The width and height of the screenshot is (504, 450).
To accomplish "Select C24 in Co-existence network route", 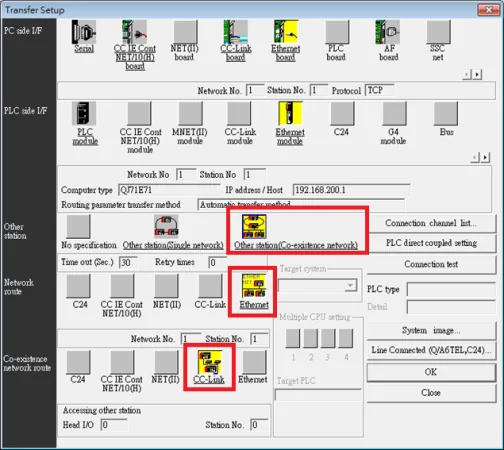I will coord(78,362).
